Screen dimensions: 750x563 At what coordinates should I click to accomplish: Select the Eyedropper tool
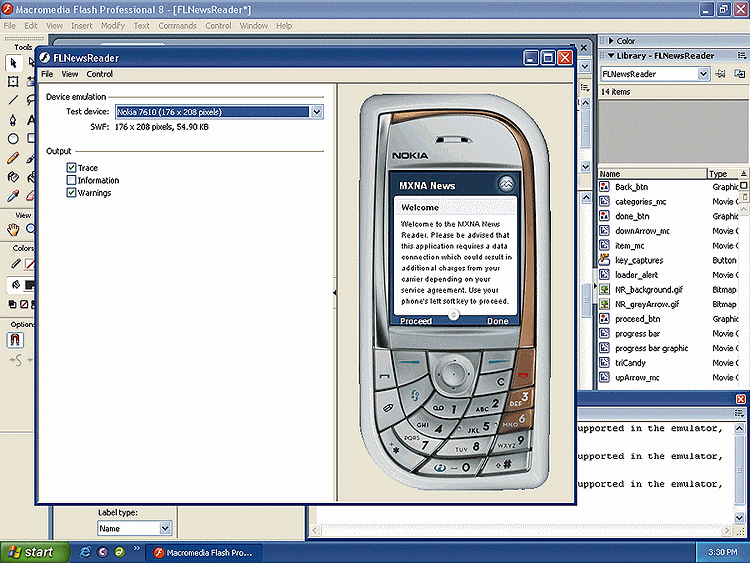(13, 196)
